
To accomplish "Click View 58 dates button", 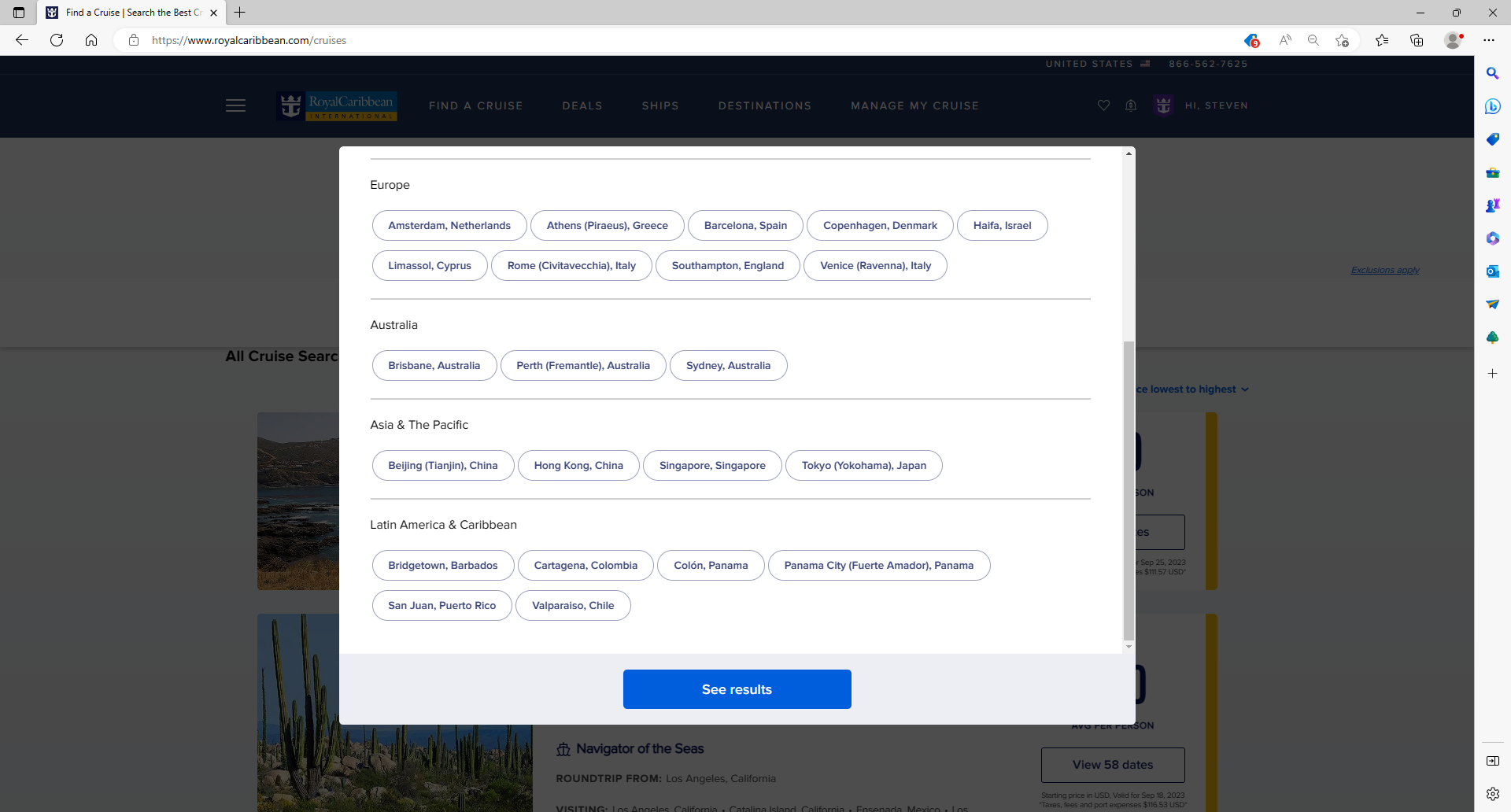I will (1113, 765).
